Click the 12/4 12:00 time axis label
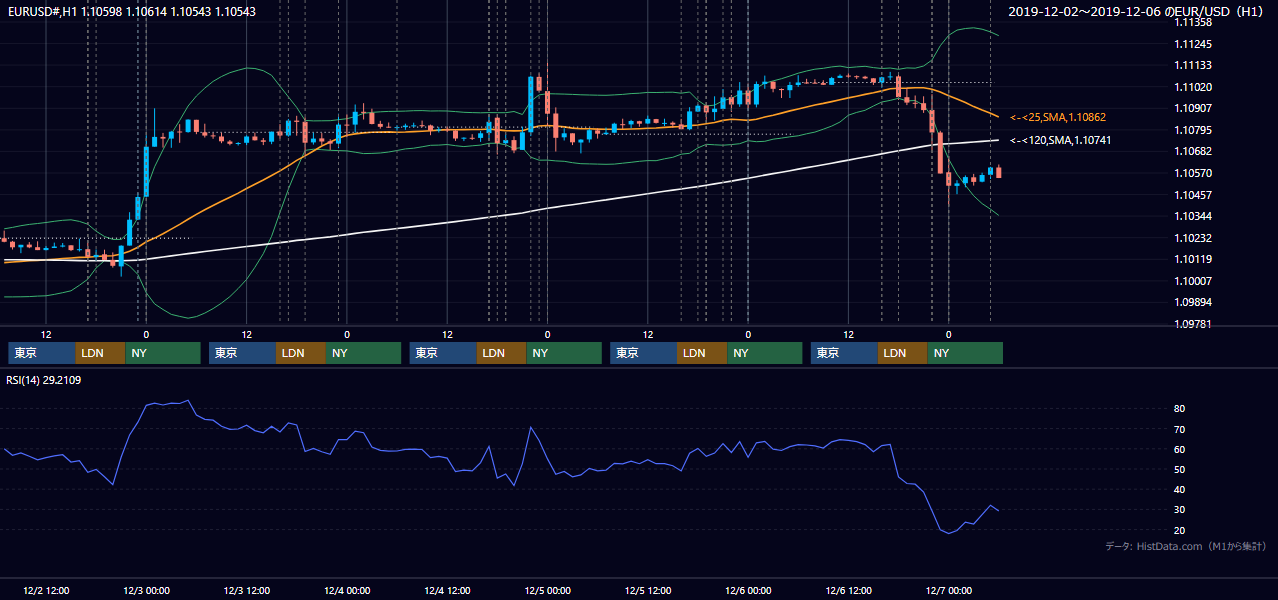 (x=447, y=590)
